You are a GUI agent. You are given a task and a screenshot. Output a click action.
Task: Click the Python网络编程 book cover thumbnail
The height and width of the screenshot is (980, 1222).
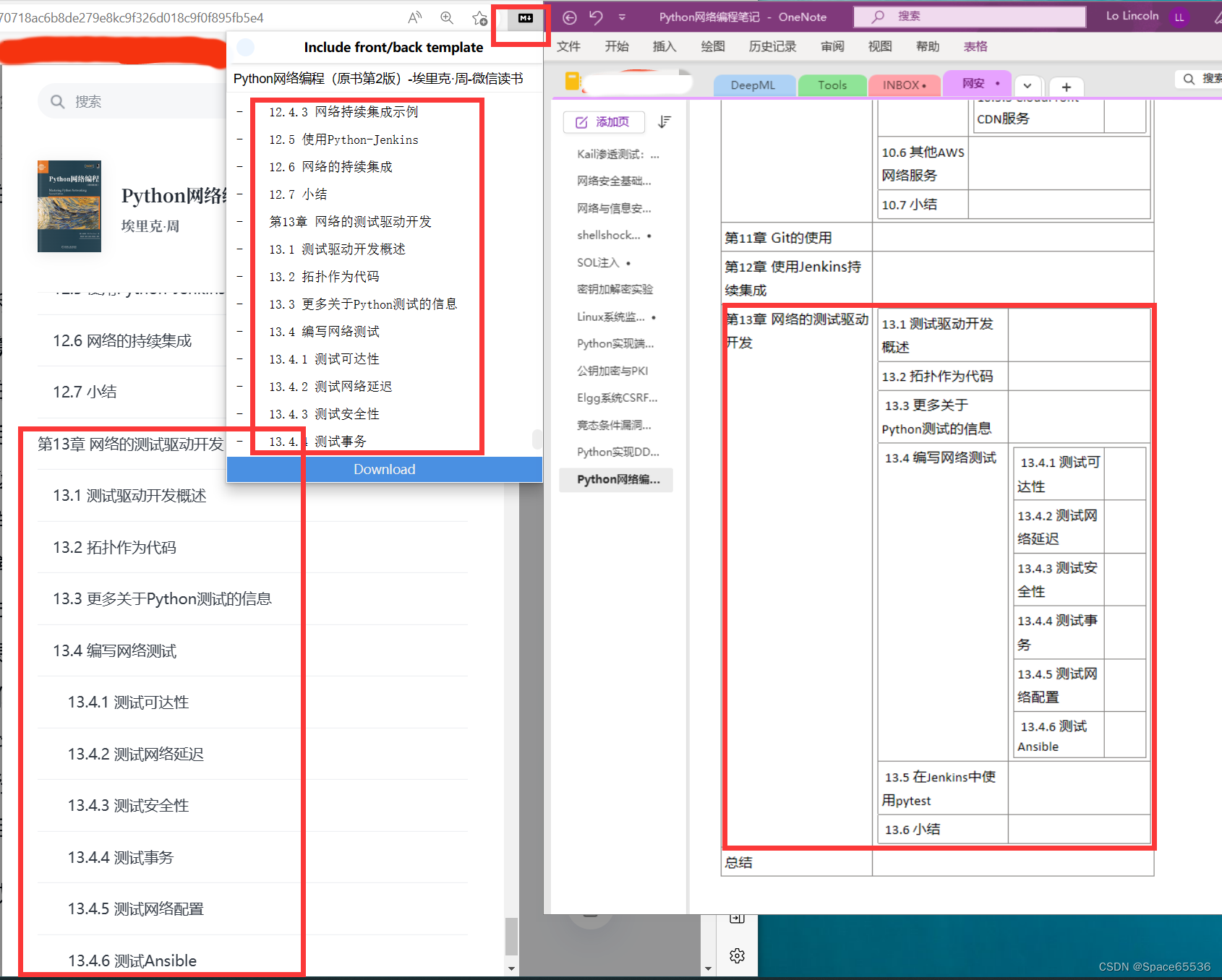(69, 206)
